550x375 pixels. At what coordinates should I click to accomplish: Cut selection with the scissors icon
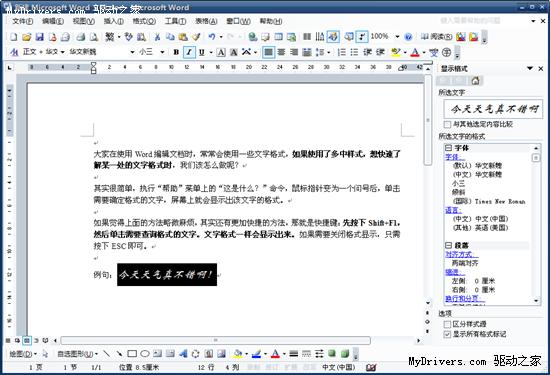click(157, 36)
